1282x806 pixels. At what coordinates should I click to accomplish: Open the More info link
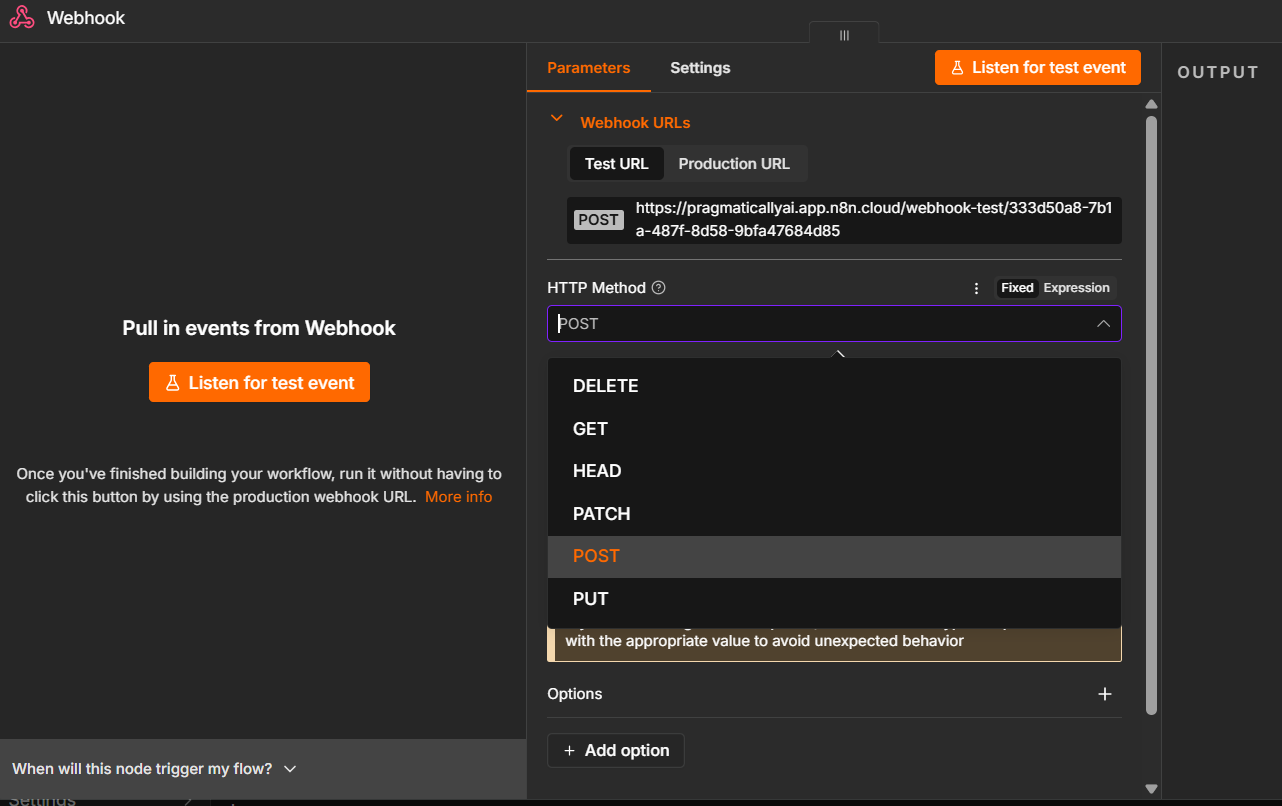tap(459, 497)
